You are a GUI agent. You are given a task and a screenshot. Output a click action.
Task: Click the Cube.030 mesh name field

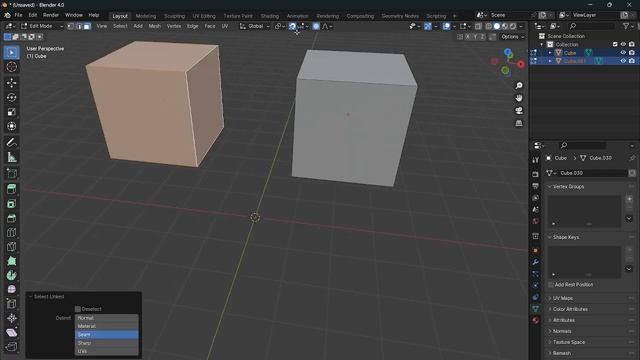(591, 173)
